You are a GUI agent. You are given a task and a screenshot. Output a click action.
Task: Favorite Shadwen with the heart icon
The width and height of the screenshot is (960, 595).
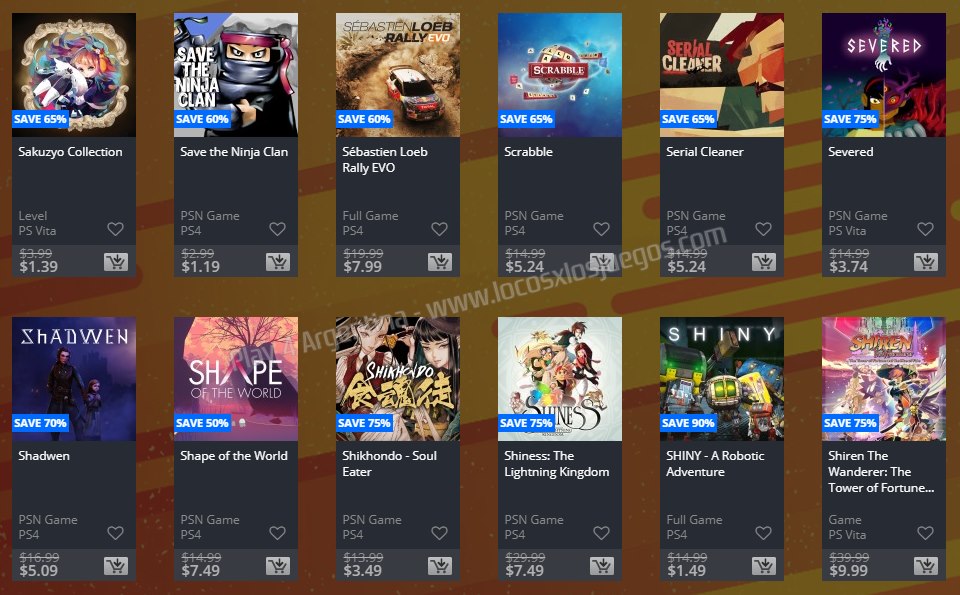point(116,533)
